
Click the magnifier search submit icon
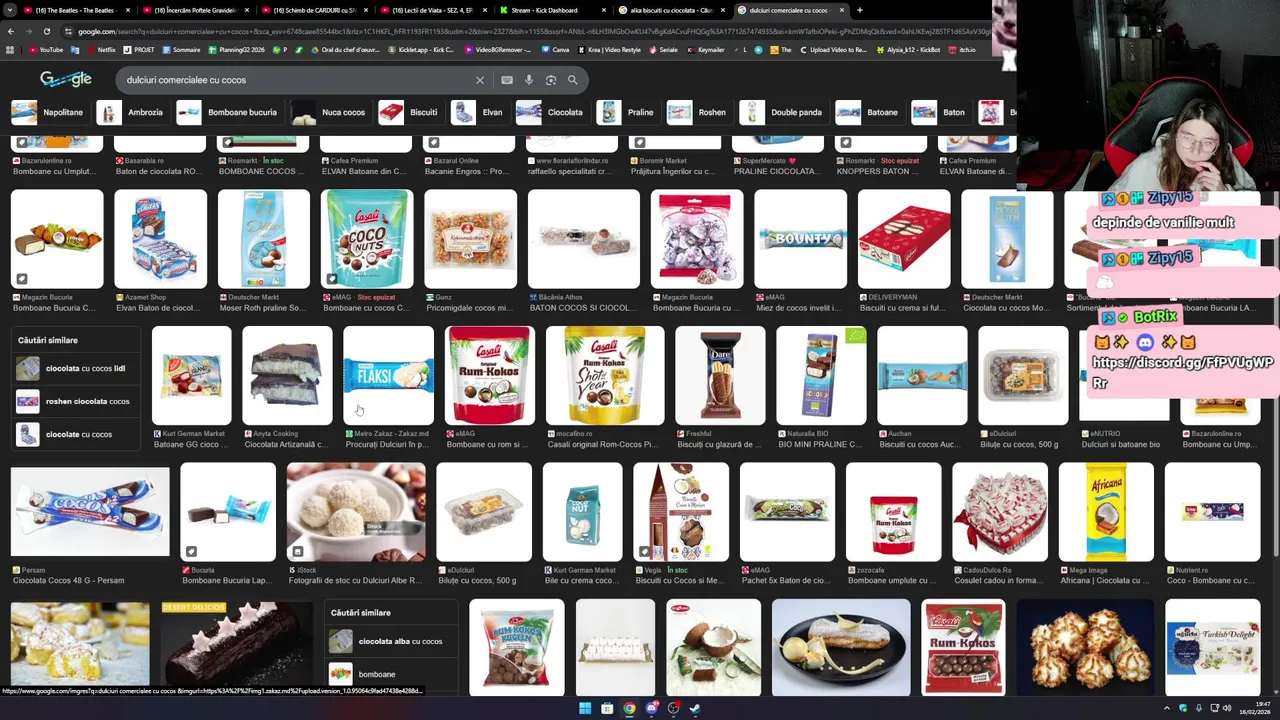pyautogui.click(x=573, y=80)
